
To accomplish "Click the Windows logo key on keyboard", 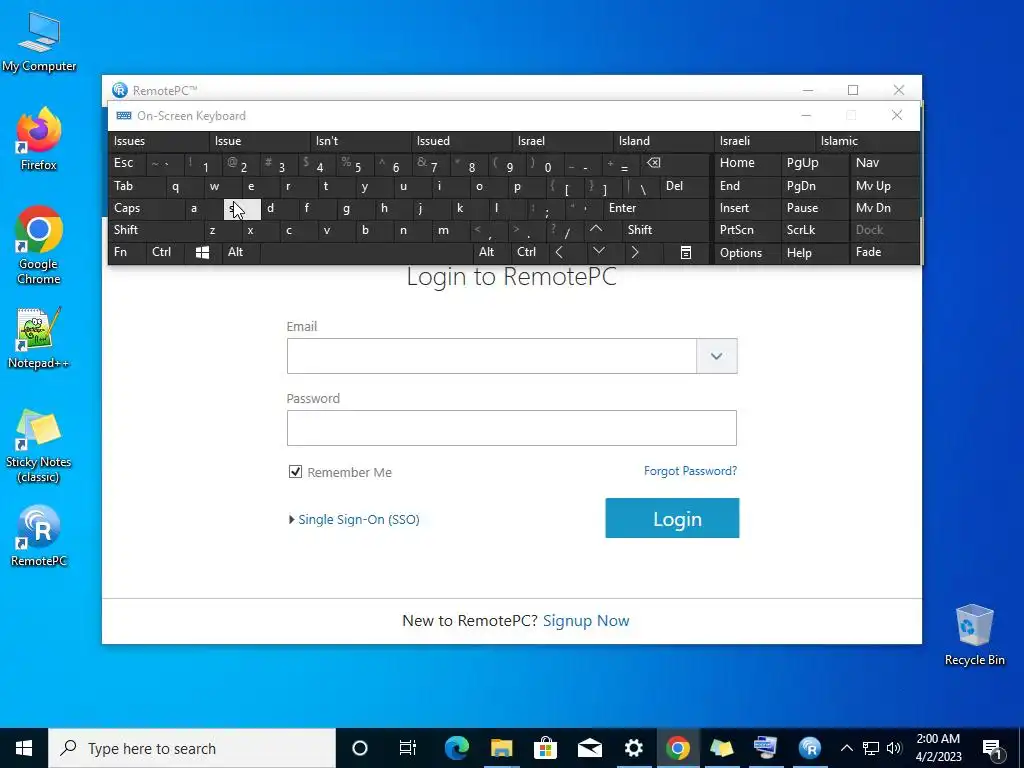I will pos(202,252).
